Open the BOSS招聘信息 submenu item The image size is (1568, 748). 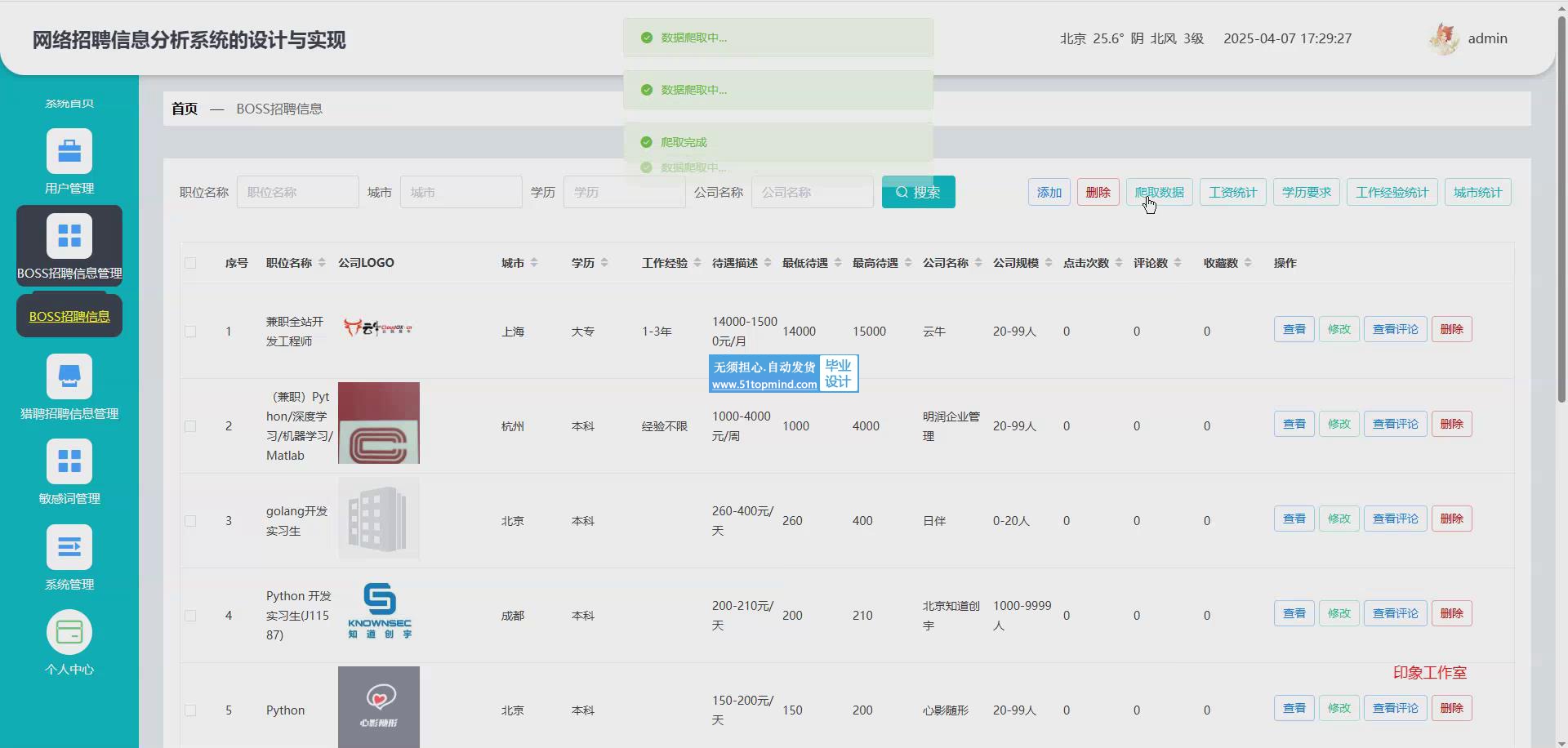coord(69,316)
